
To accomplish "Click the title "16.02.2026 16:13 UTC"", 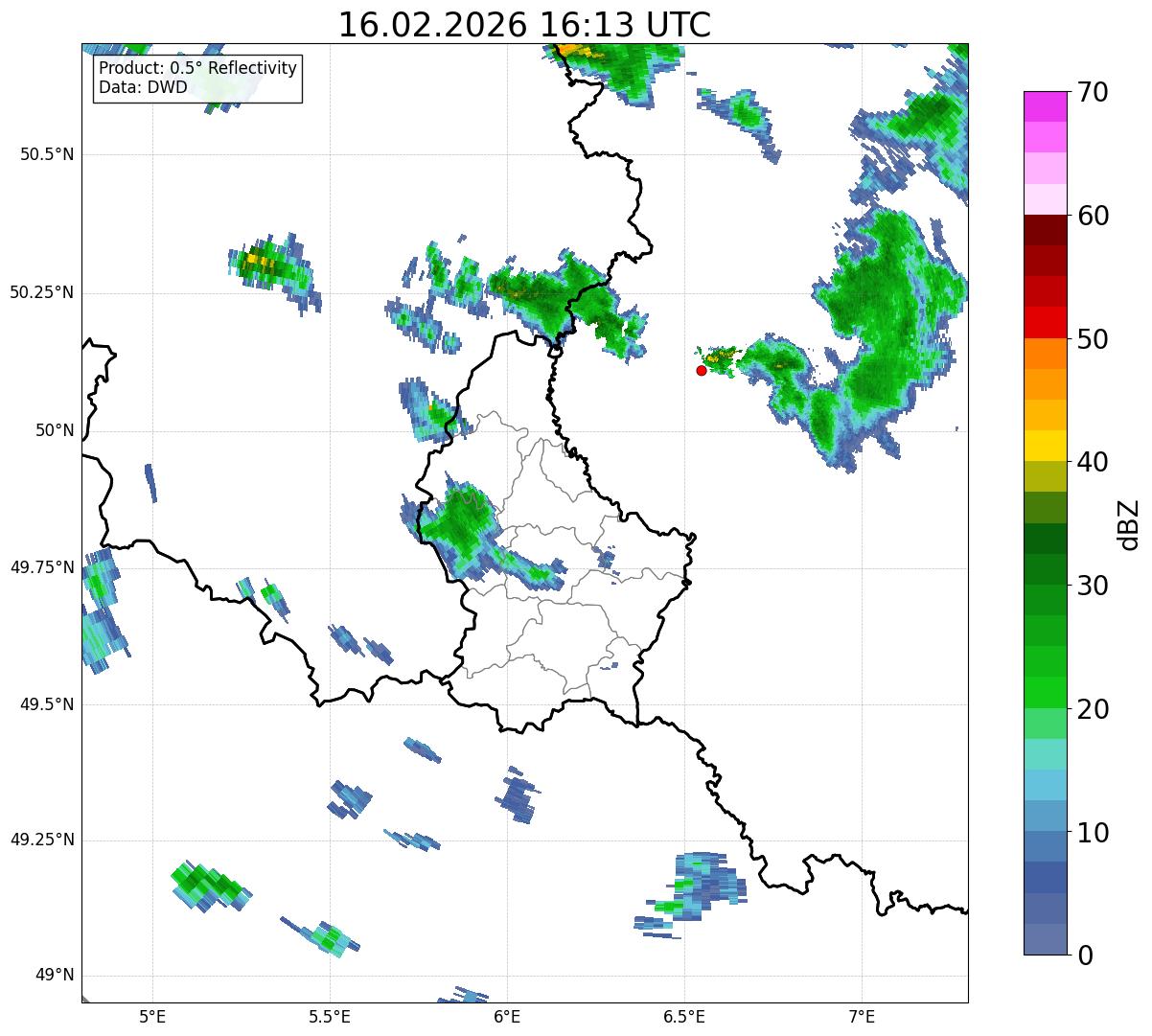I will coord(524,25).
